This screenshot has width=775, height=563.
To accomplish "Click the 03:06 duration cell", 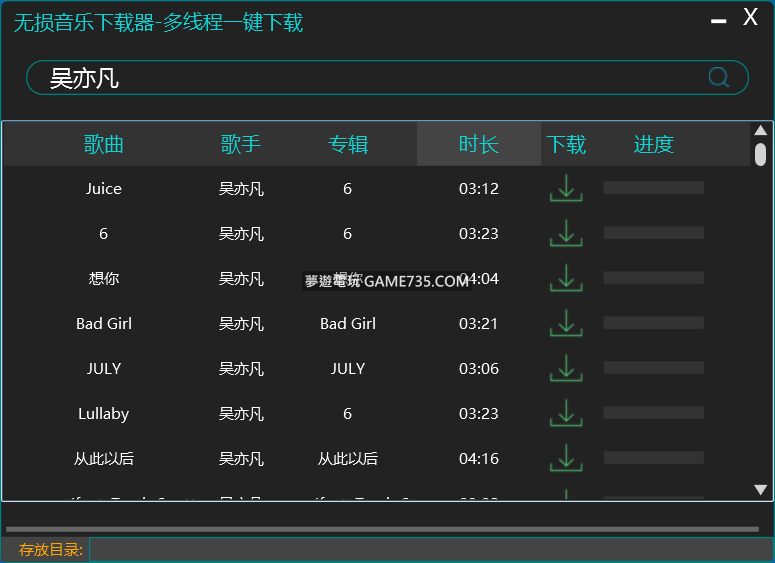I will click(478, 368).
